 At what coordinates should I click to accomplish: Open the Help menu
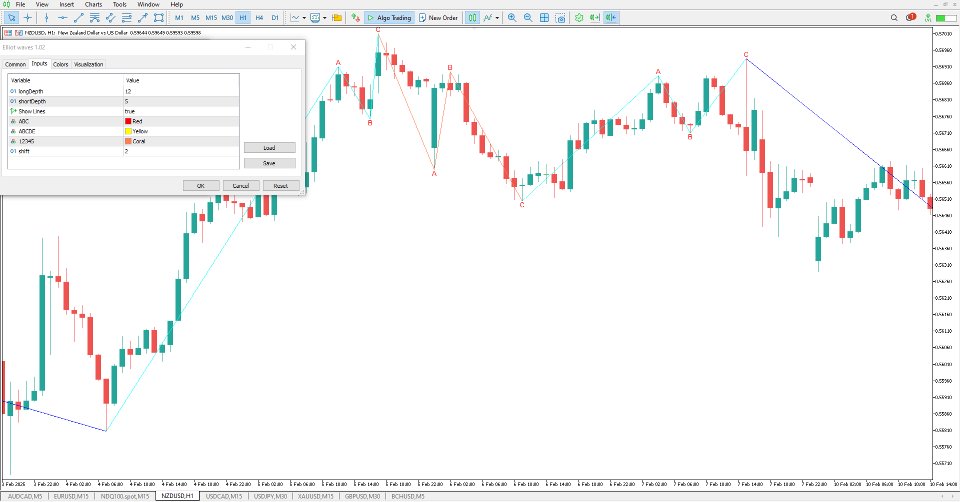[176, 4]
